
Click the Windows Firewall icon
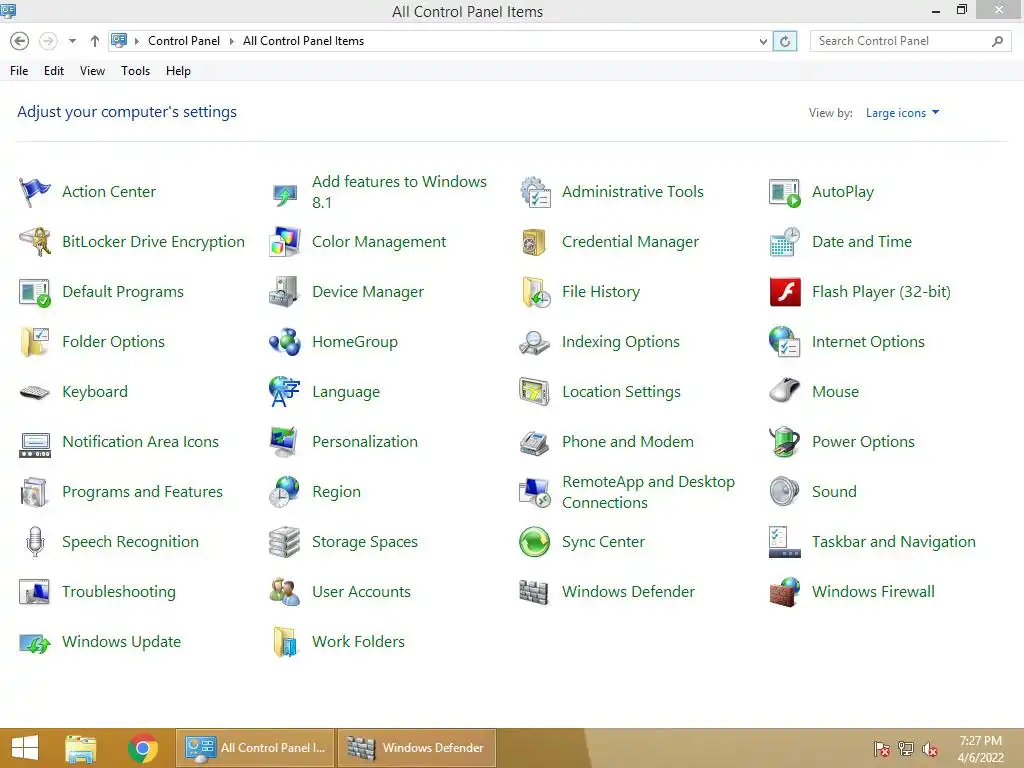coord(785,592)
